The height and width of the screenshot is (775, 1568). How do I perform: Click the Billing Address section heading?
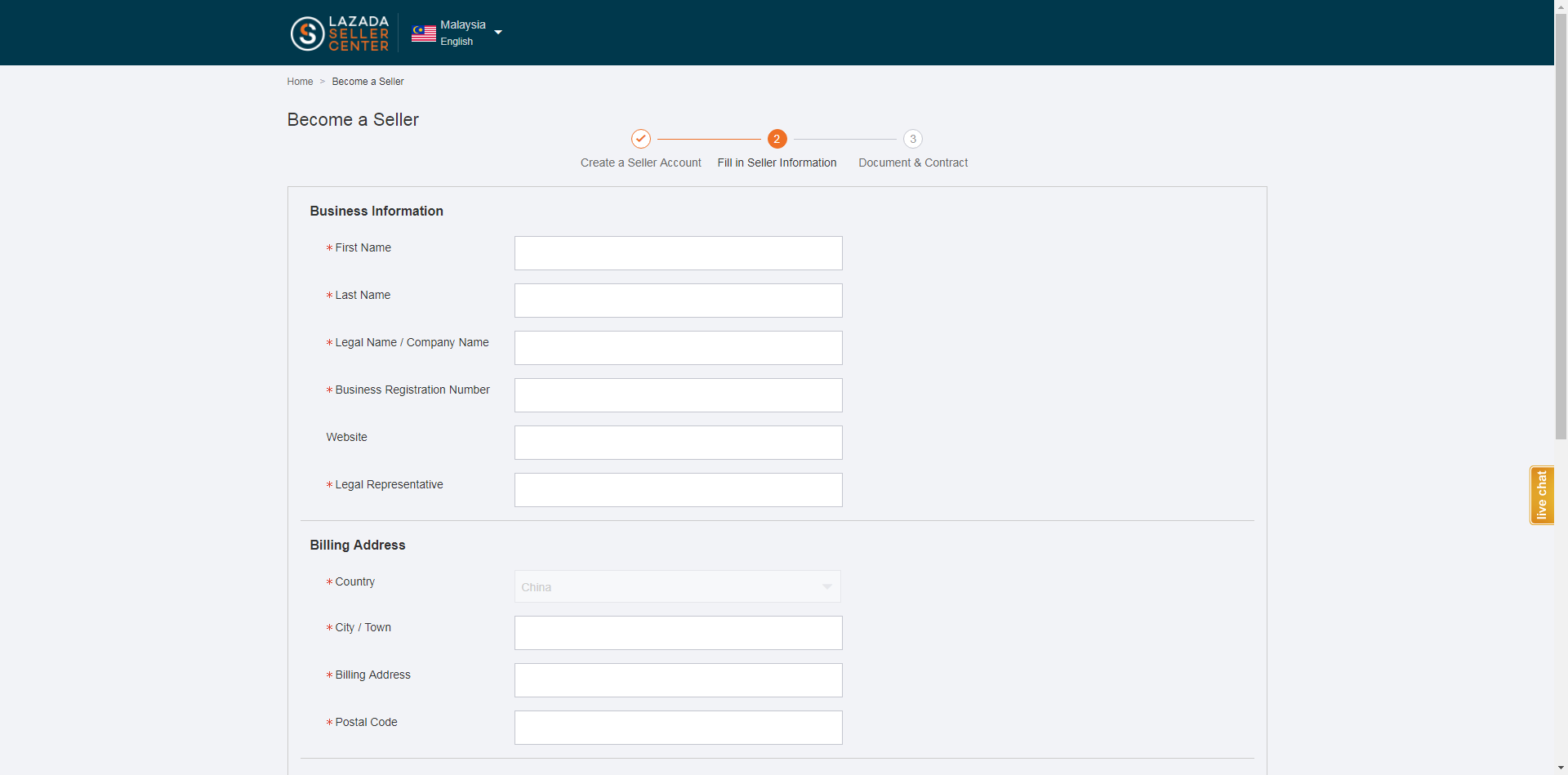pyautogui.click(x=358, y=545)
